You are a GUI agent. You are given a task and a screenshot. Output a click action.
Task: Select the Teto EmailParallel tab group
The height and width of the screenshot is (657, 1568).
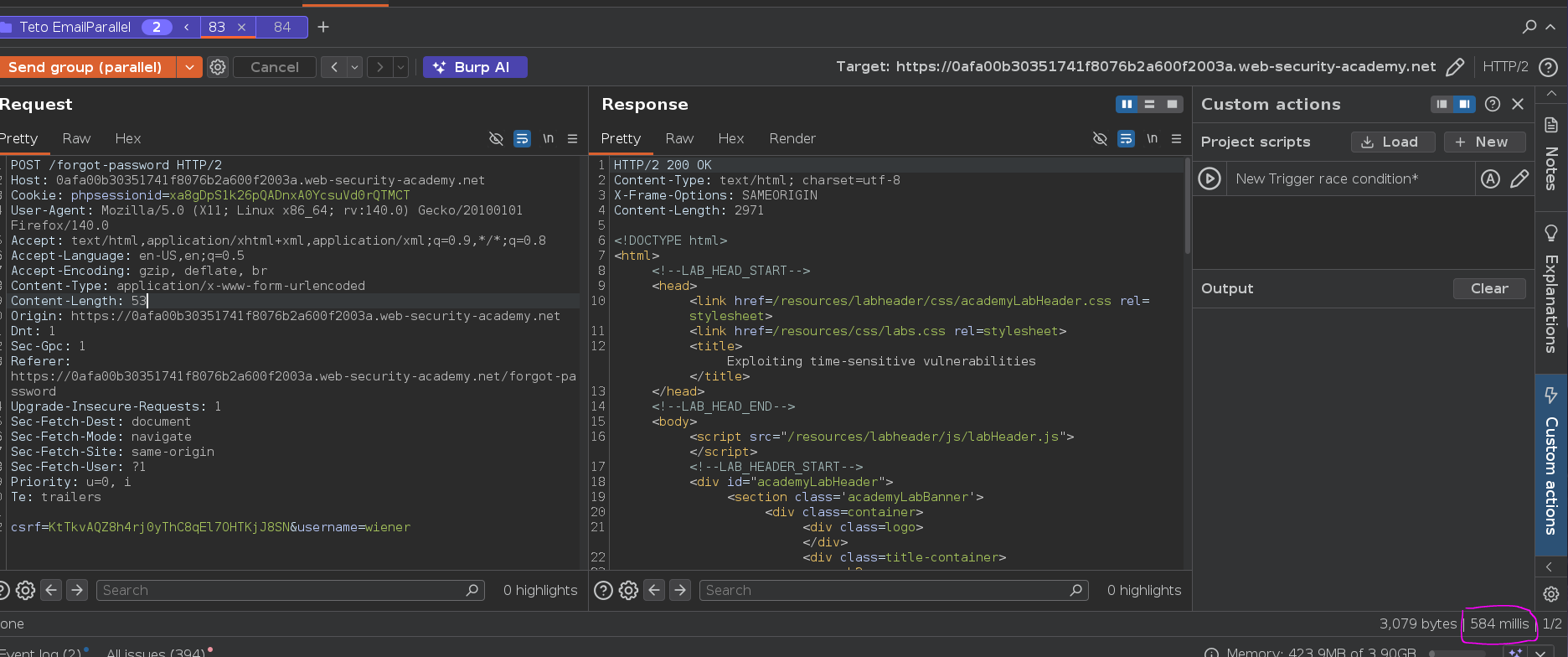[x=75, y=27]
